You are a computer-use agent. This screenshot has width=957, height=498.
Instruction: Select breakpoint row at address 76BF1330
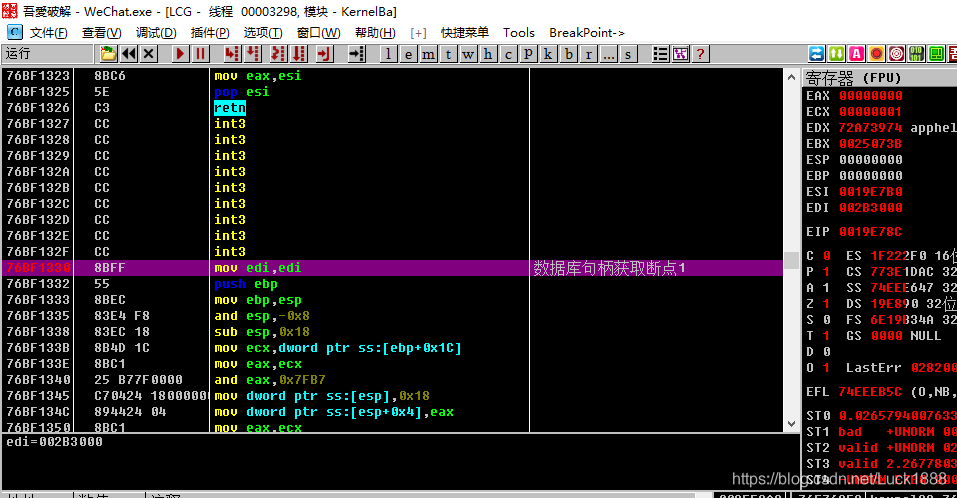tap(392, 268)
